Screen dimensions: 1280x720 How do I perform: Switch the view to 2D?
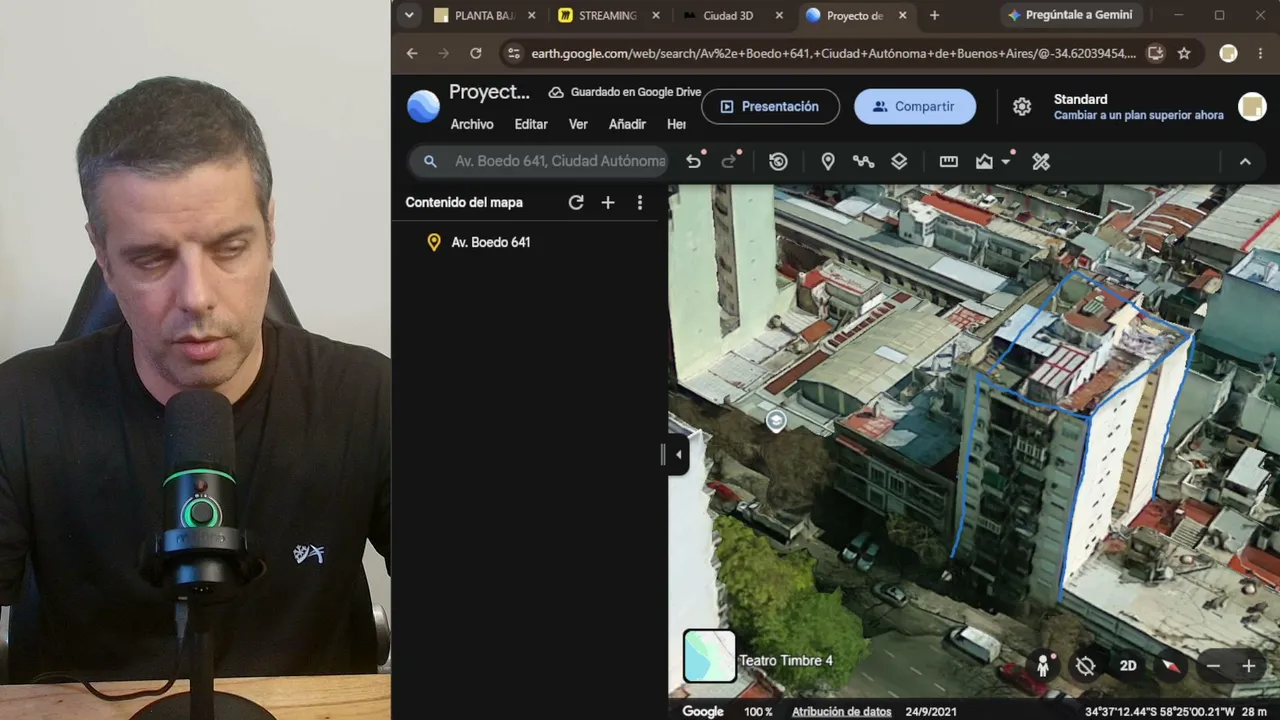coord(1128,665)
